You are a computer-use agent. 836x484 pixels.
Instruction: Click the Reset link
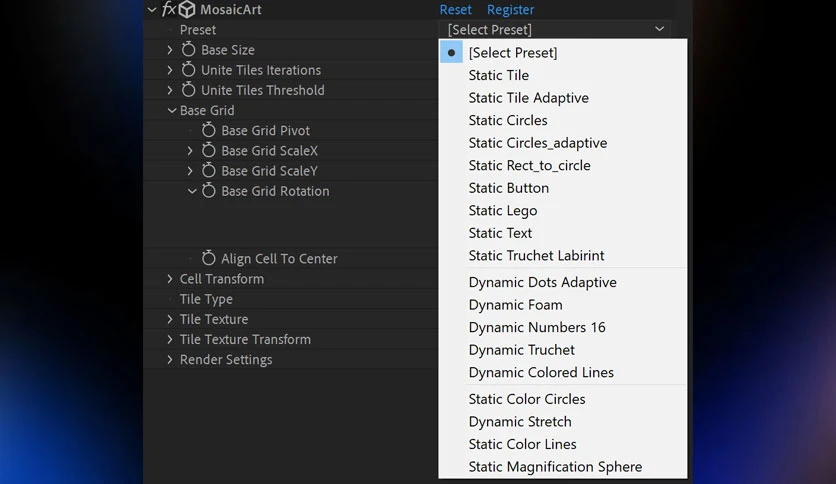click(455, 10)
